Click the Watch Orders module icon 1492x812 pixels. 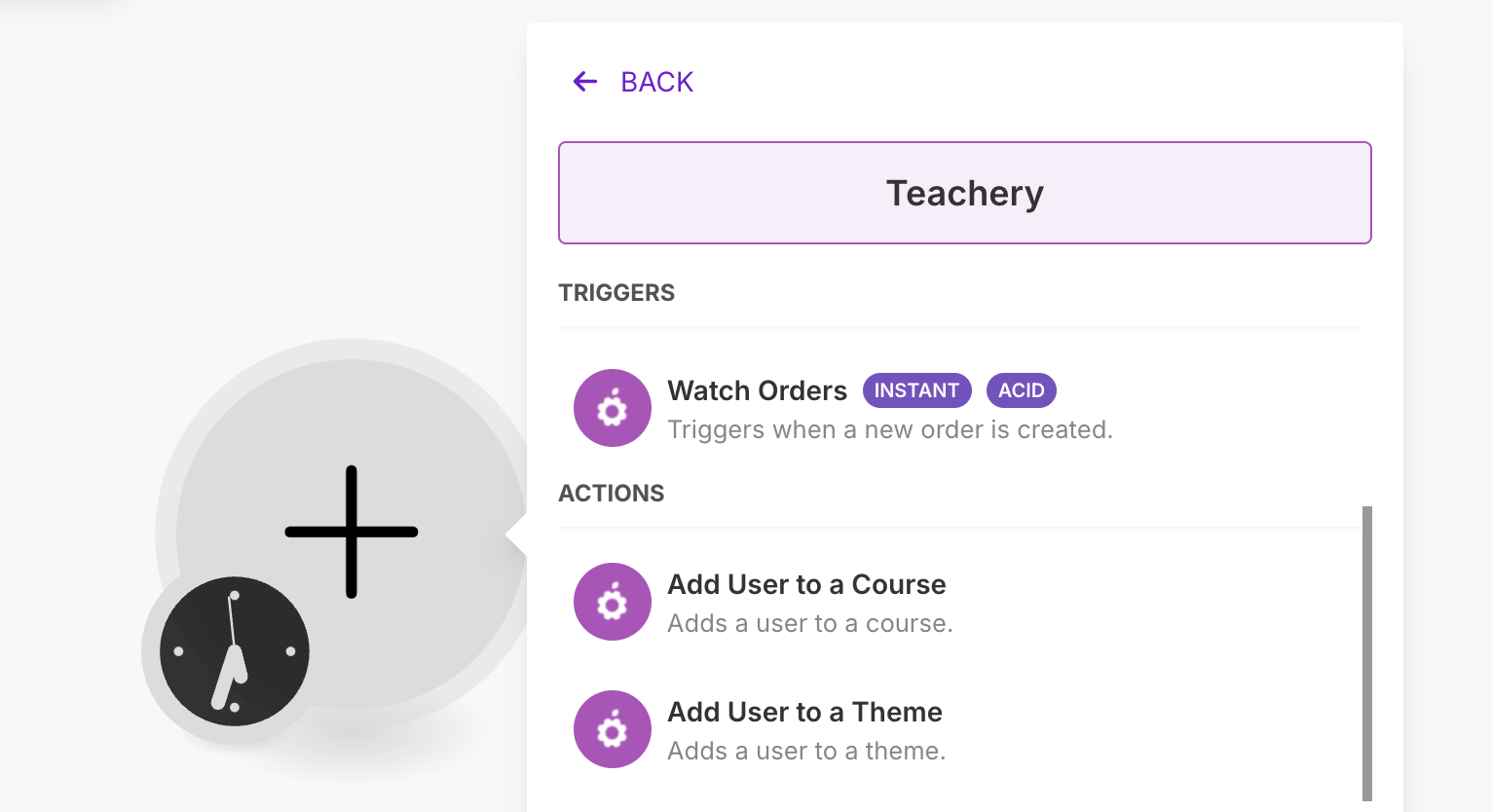tap(613, 408)
